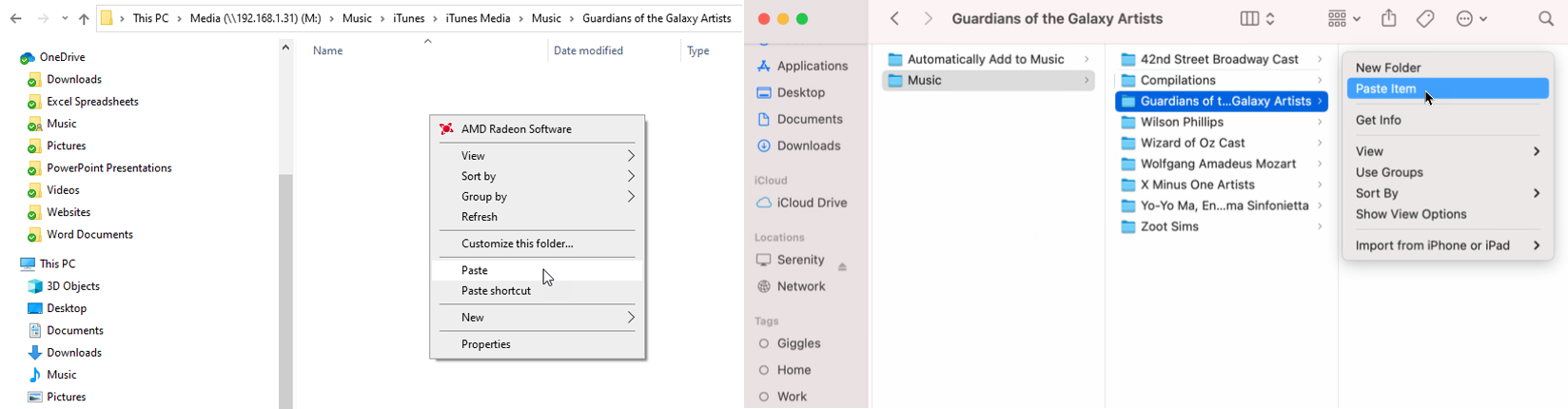Choose Paste Item in Finder context menu
This screenshot has width=1568, height=409.
point(1448,88)
